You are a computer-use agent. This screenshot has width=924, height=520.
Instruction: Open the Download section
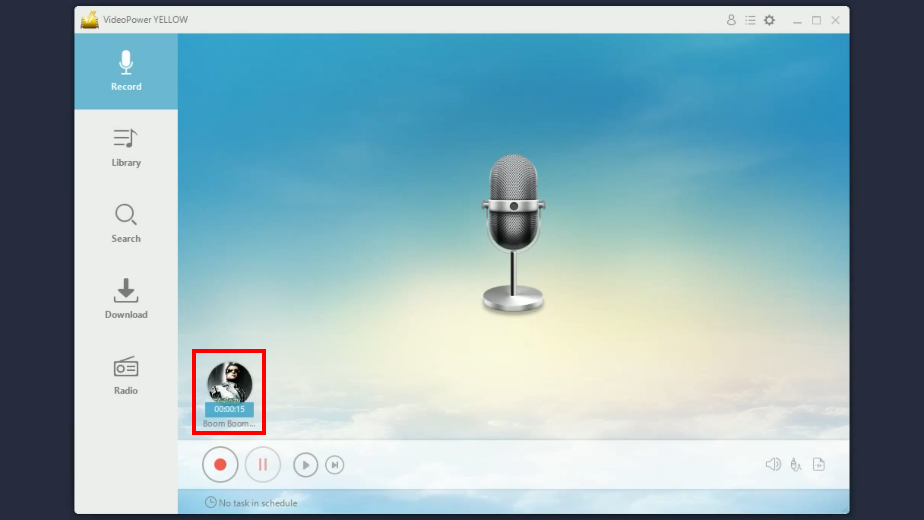pos(126,300)
